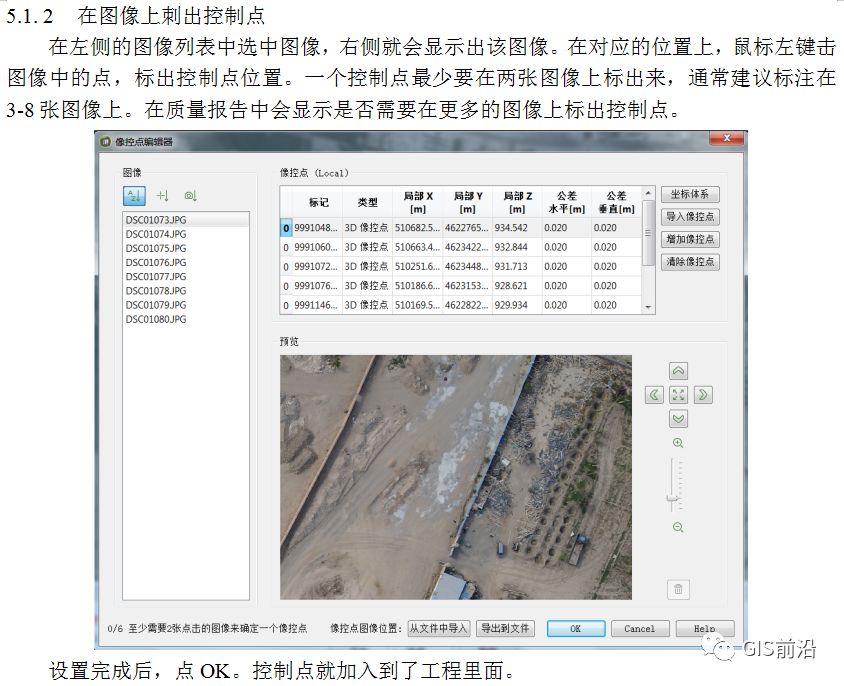Click the 局部 X [m] column header
The height and width of the screenshot is (686, 844).
(x=418, y=202)
